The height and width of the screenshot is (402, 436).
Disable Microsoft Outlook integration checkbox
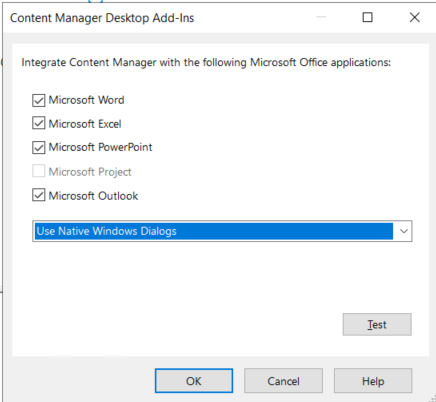click(x=39, y=195)
